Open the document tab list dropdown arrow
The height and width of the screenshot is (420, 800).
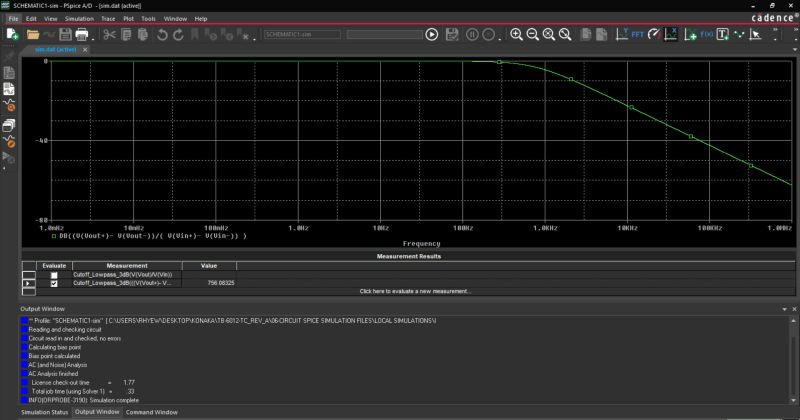coord(795,50)
